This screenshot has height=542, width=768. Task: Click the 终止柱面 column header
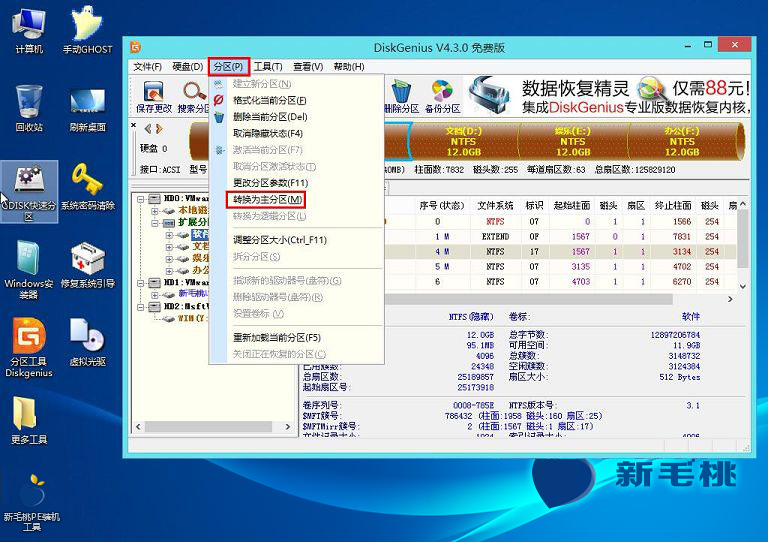tap(673, 206)
